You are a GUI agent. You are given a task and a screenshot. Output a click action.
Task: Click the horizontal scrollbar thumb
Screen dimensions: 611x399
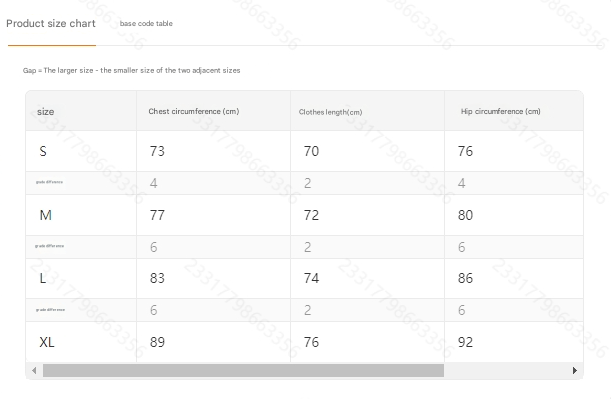pos(243,371)
